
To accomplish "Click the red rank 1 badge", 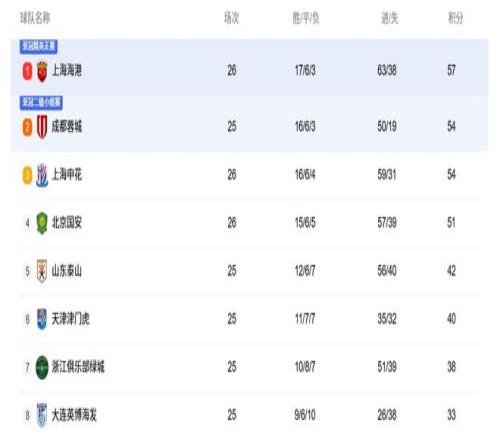I will tap(27, 71).
